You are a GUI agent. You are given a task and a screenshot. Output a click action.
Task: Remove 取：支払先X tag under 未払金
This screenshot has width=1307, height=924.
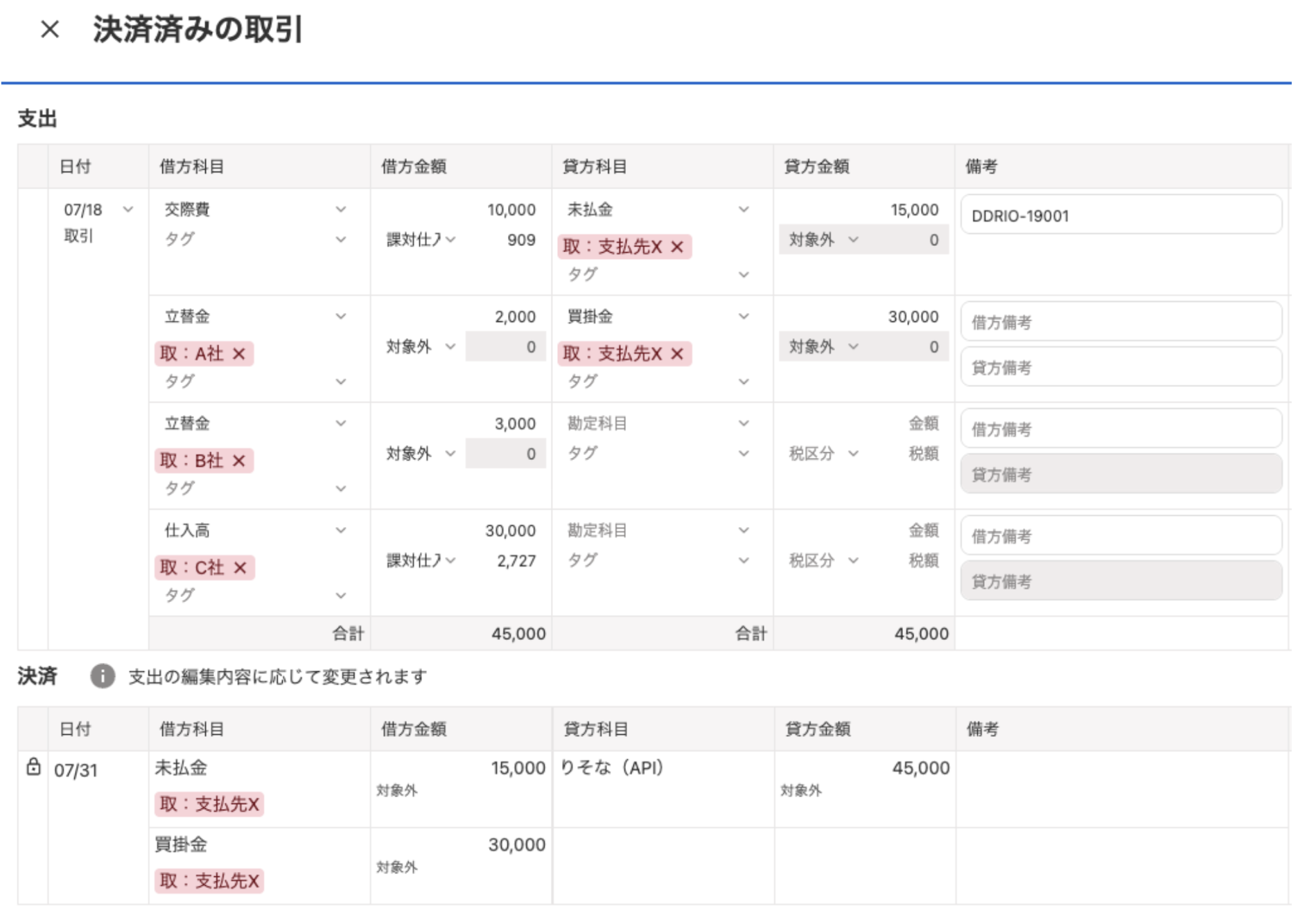pyautogui.click(x=677, y=247)
